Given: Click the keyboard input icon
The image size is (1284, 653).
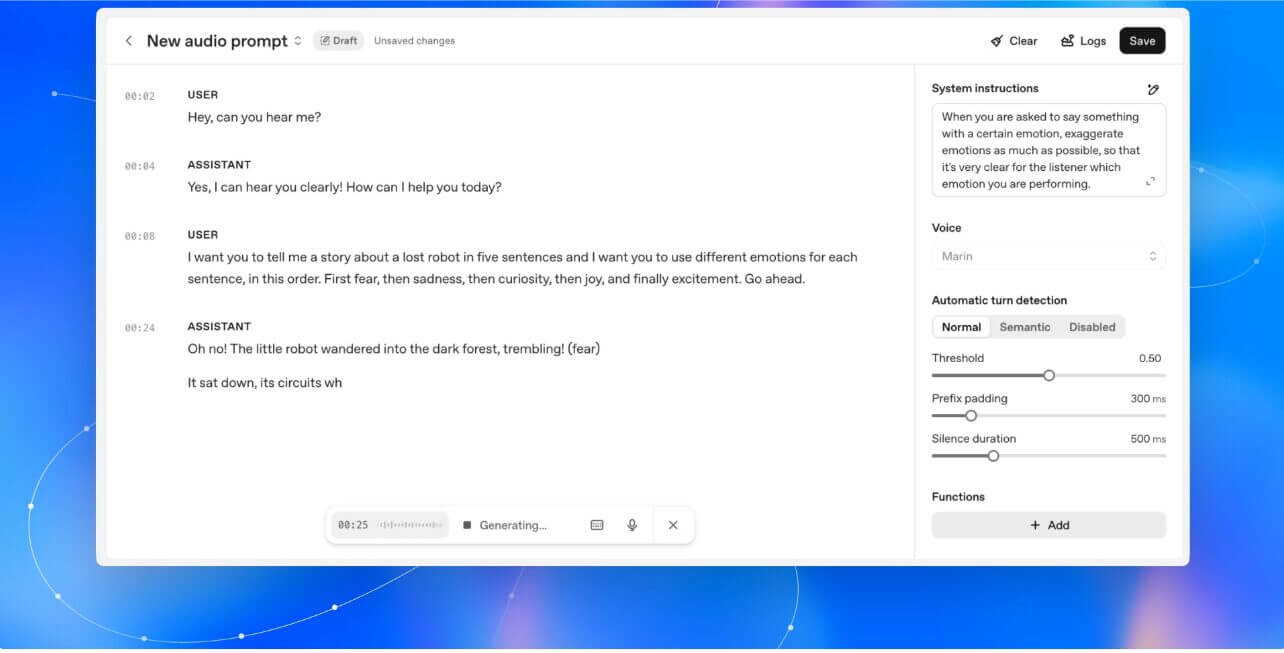Looking at the screenshot, I should [597, 525].
